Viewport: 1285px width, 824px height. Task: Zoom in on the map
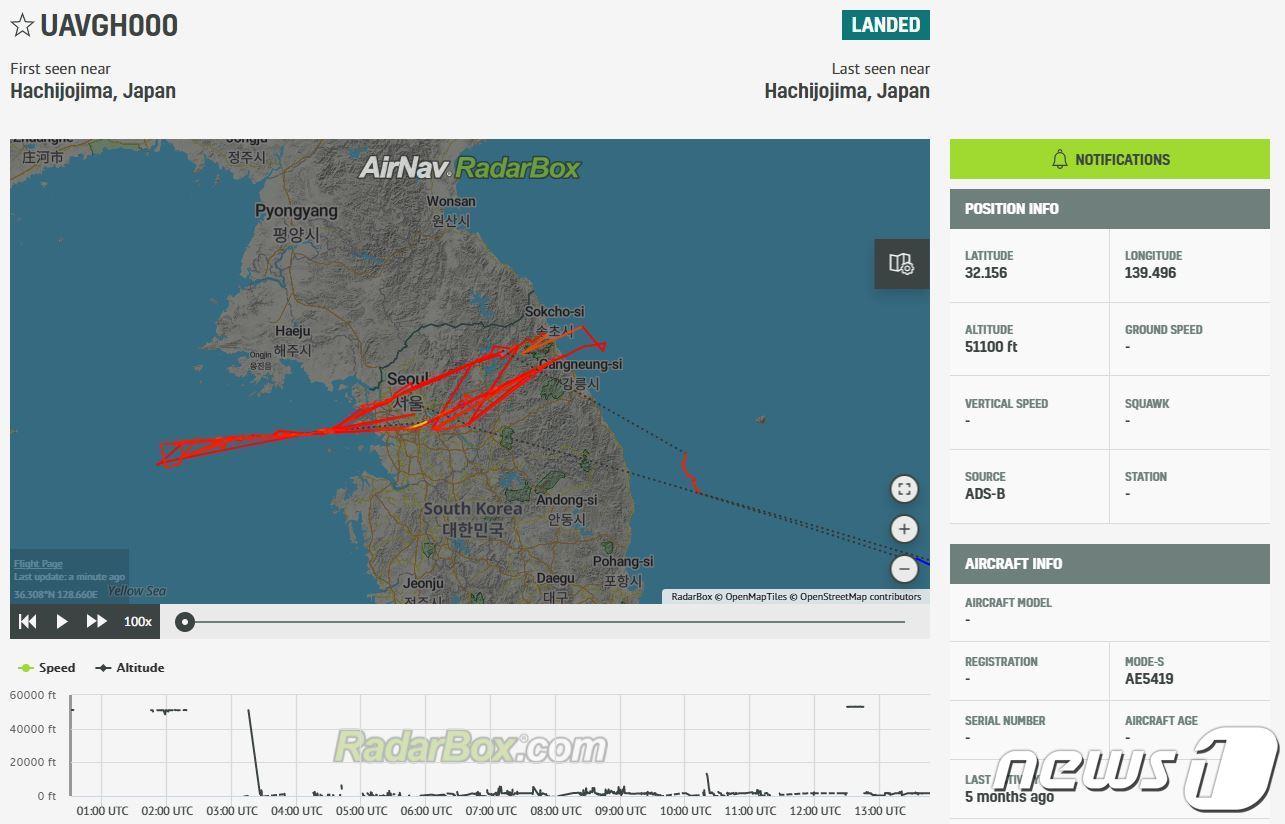point(904,529)
